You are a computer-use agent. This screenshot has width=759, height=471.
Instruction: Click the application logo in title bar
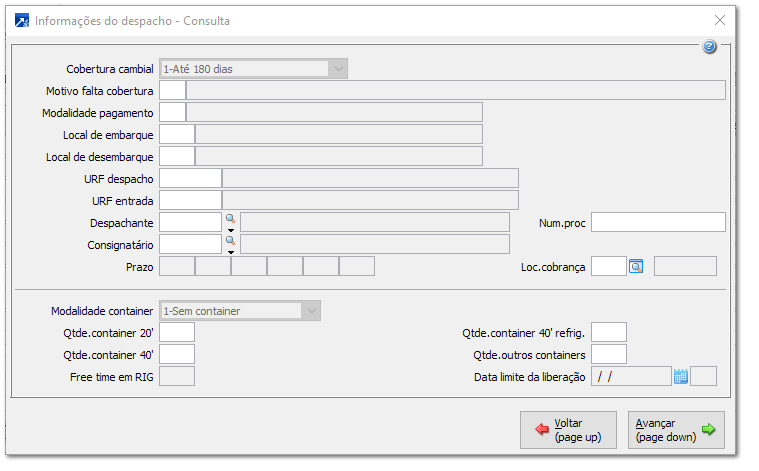22,20
